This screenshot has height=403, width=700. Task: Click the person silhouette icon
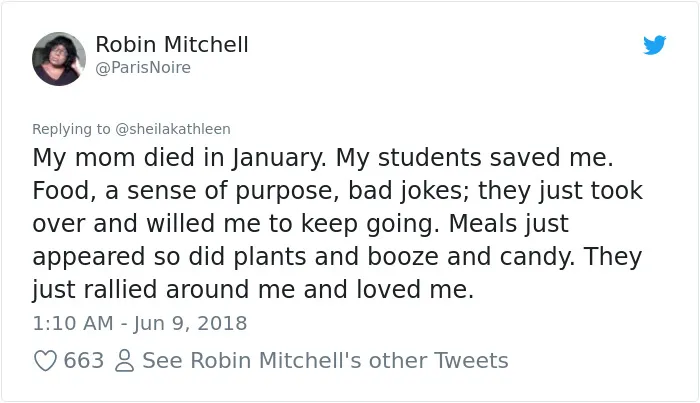click(x=124, y=361)
